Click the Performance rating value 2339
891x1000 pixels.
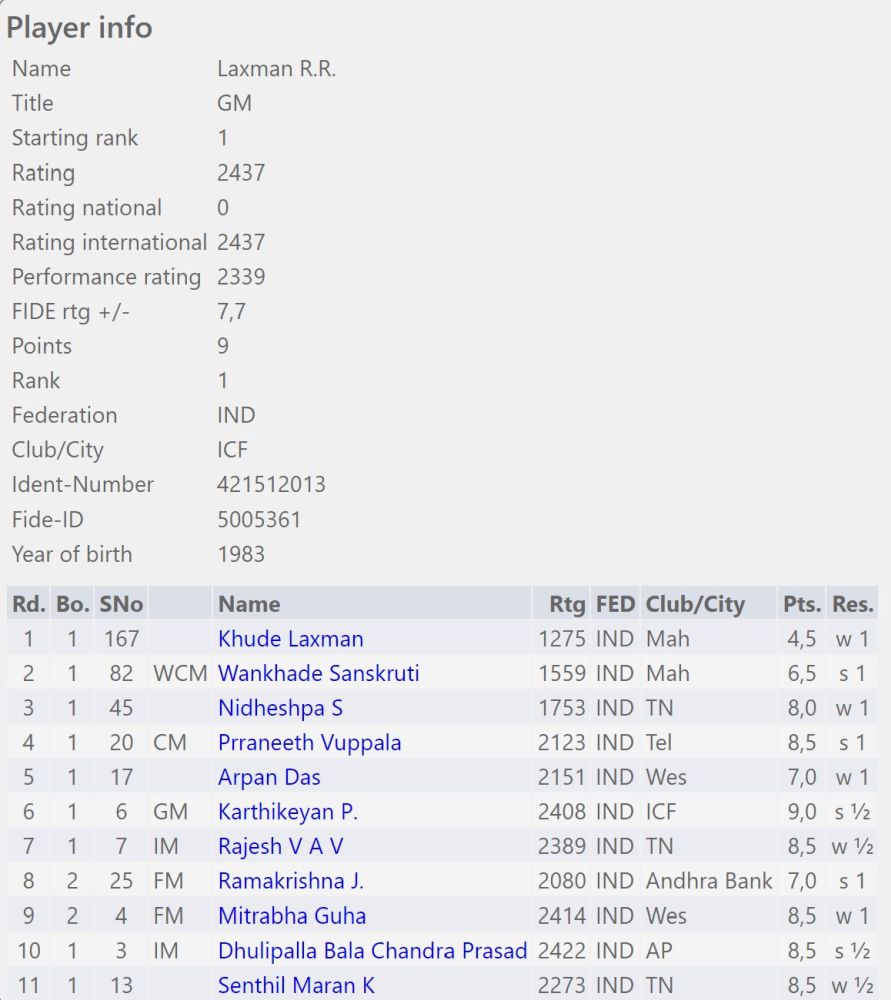coord(241,277)
